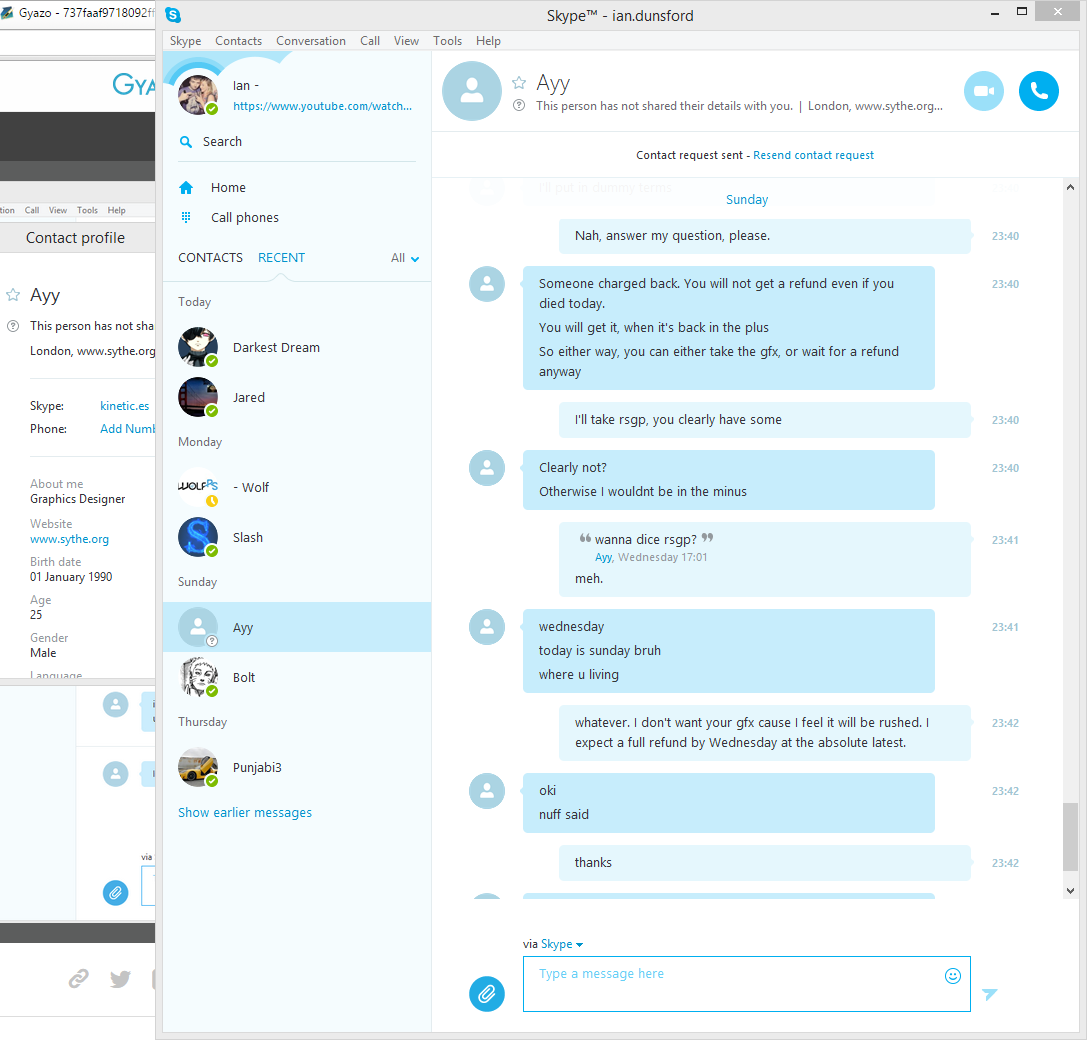Click the 'nuff said' message line
The width and height of the screenshot is (1087, 1040).
pyautogui.click(x=564, y=815)
